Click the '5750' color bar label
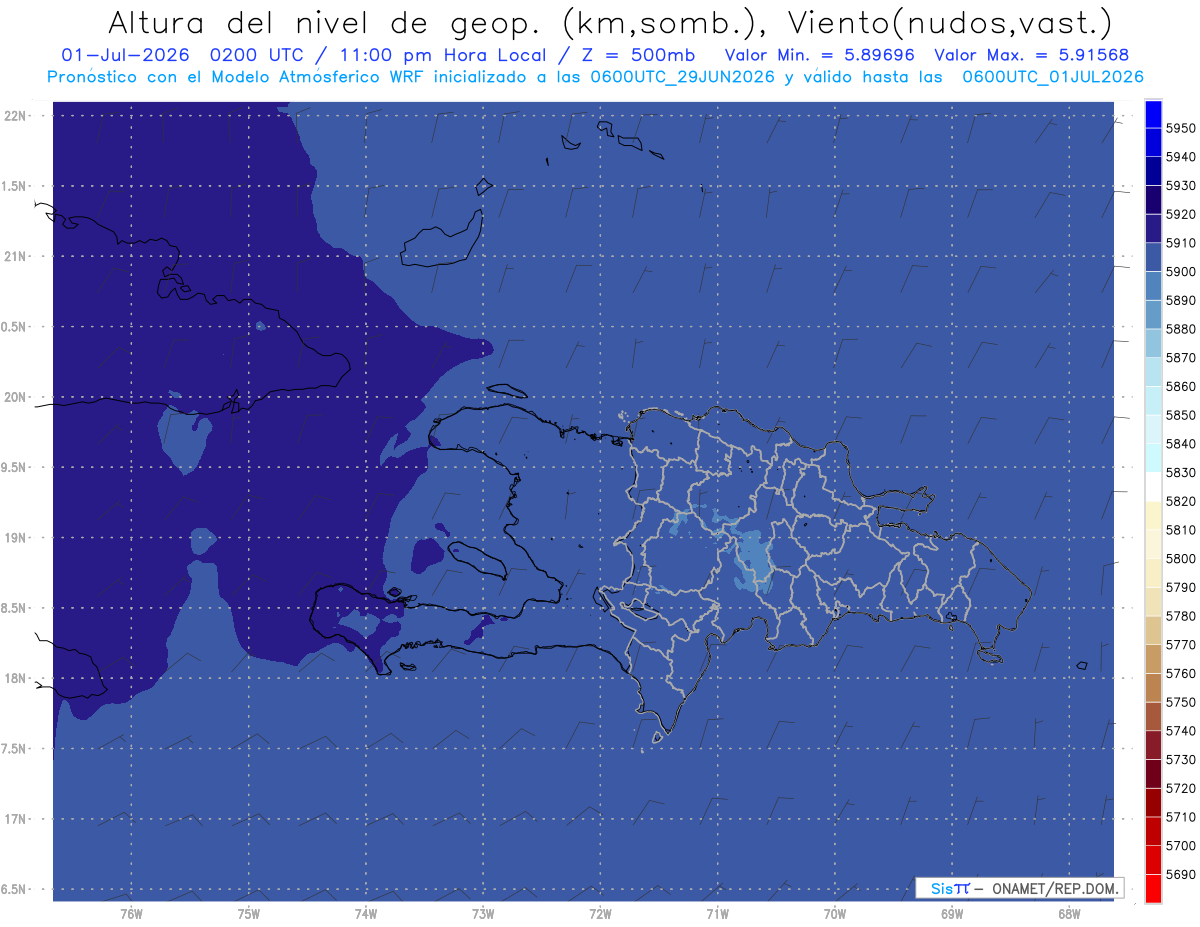Screen dimensions: 1200x927 click(1181, 702)
